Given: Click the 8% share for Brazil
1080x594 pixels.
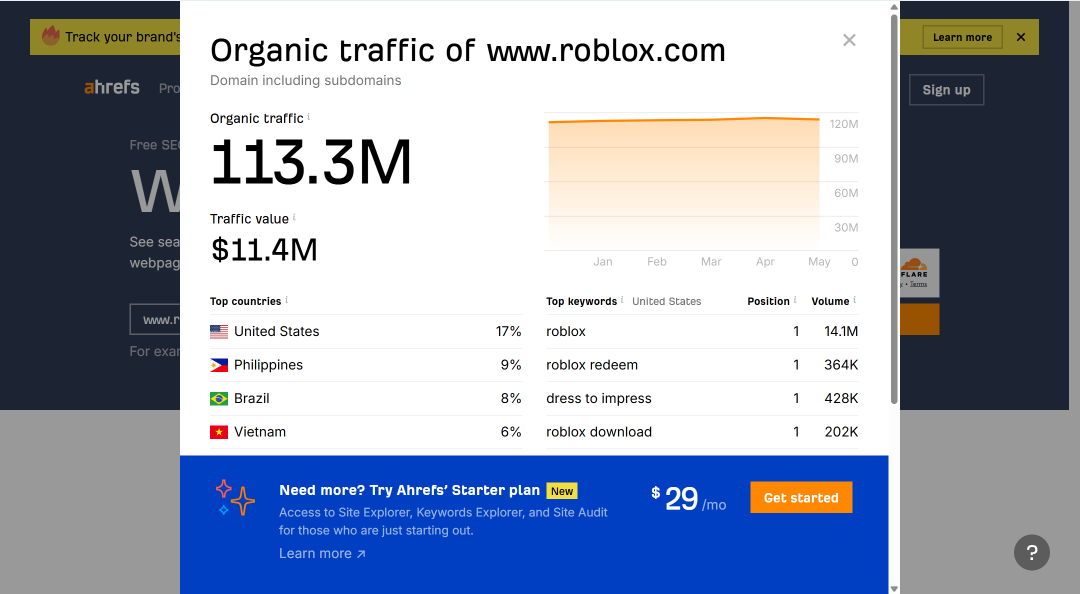Looking at the screenshot, I should click(x=510, y=398).
